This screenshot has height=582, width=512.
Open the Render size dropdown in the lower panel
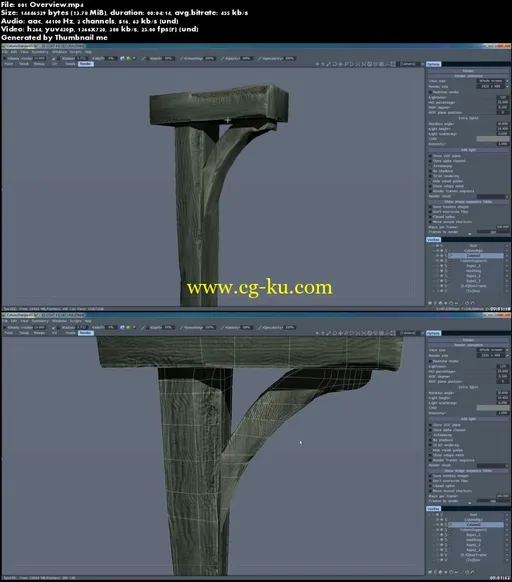492,356
